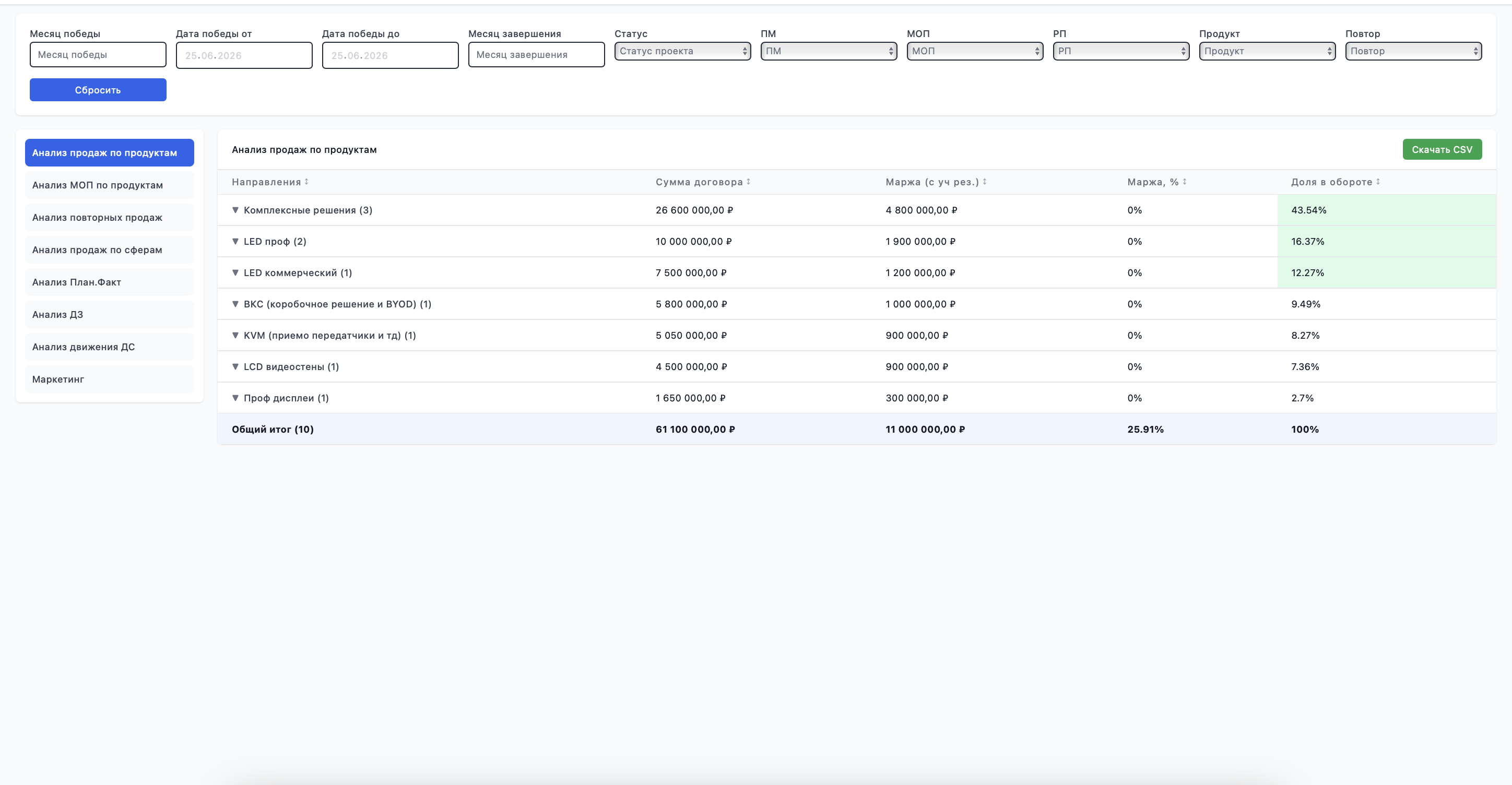Expand LCD видеостены (1) row

[x=235, y=367]
